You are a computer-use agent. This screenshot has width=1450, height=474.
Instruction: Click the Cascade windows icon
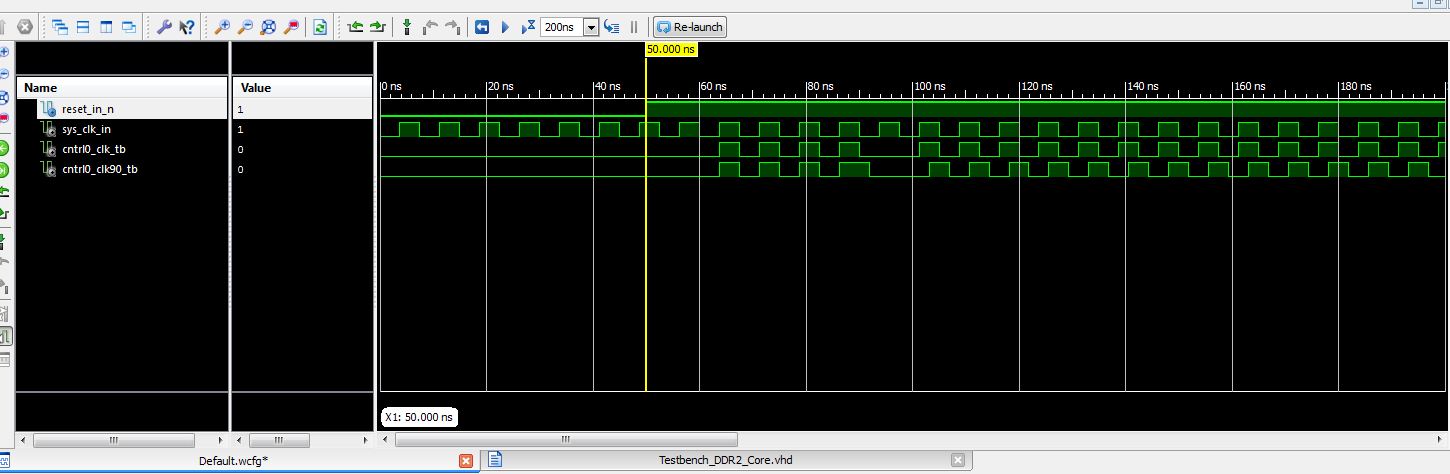[59, 27]
